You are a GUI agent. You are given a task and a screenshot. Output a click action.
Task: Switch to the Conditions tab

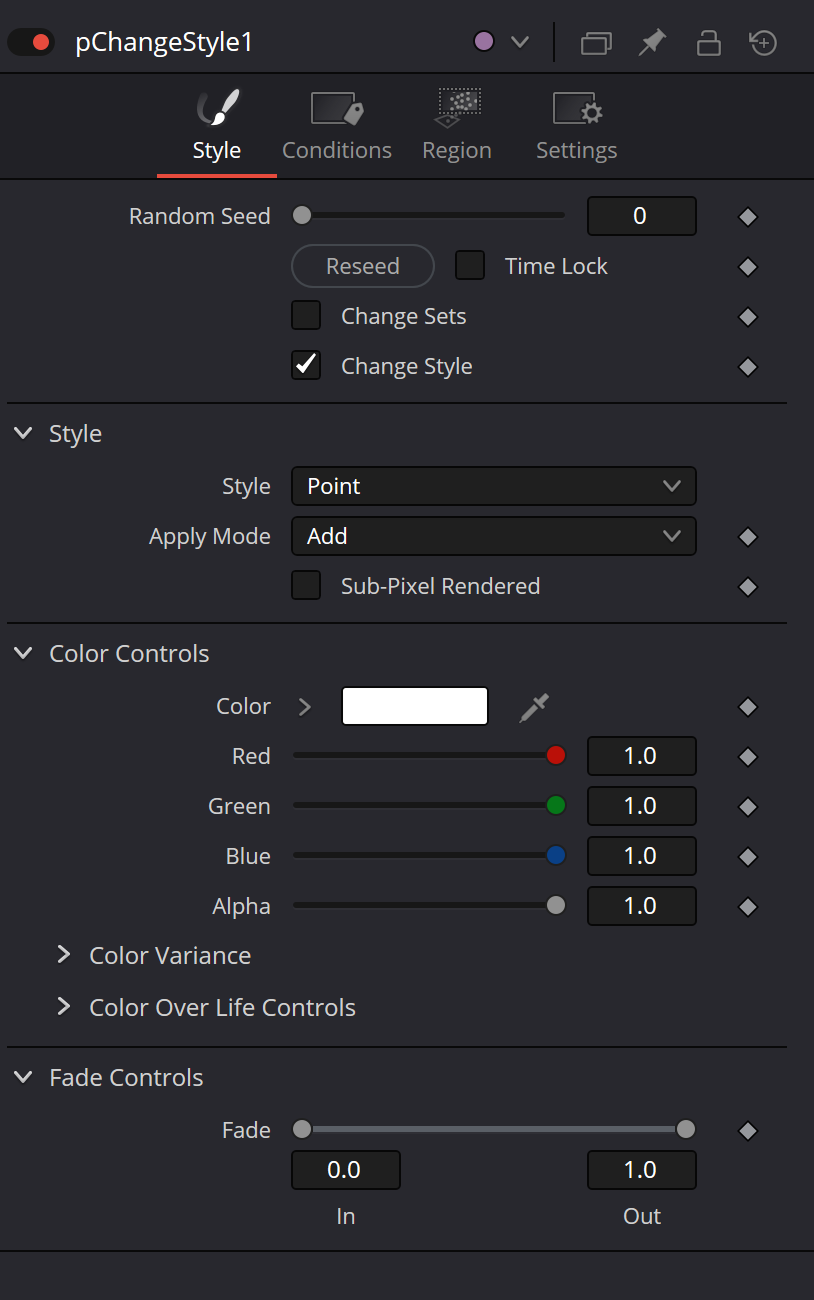click(337, 127)
